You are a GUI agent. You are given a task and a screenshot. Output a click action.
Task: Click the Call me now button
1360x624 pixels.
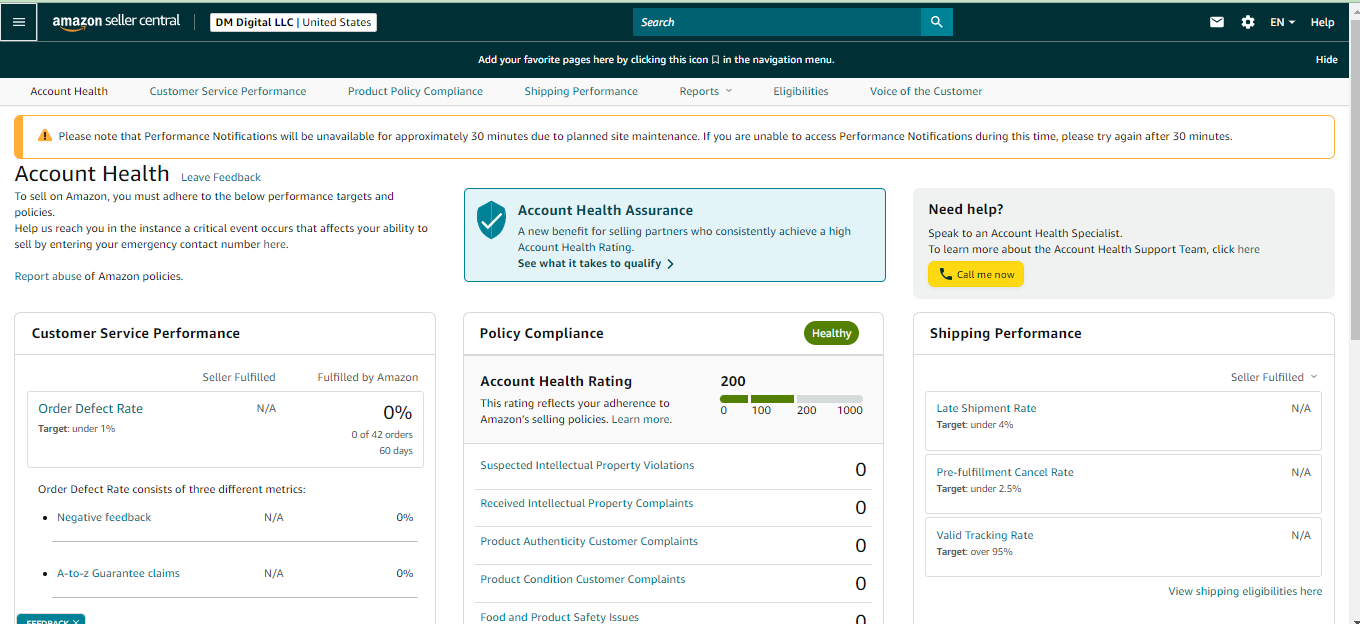pos(976,274)
